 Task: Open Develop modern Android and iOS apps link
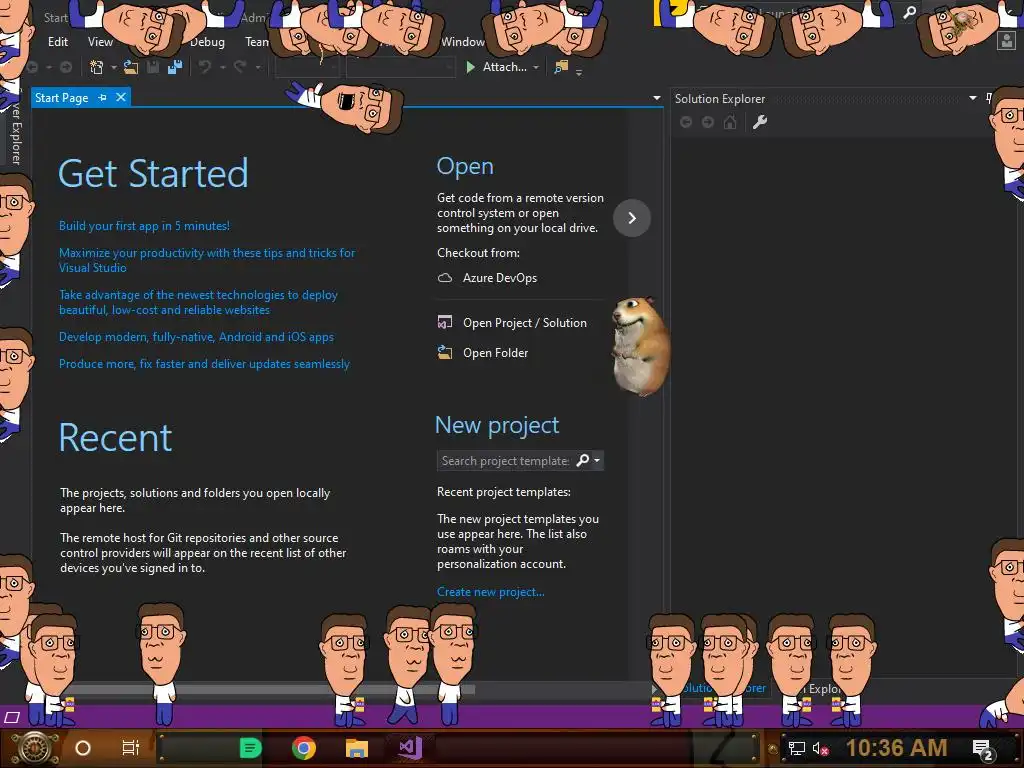pos(196,337)
